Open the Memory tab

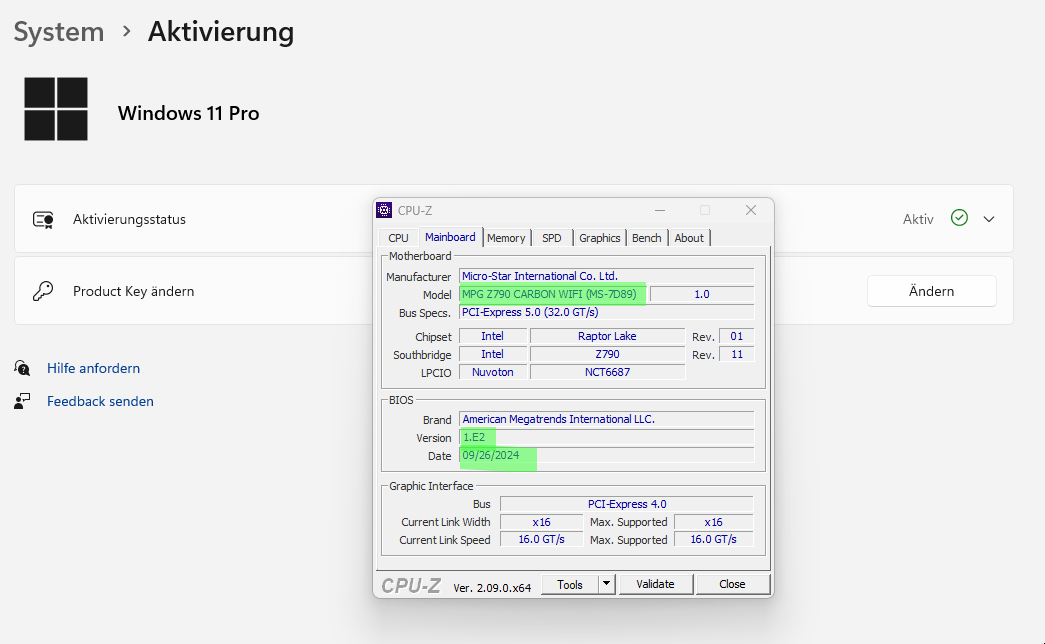[x=506, y=238]
